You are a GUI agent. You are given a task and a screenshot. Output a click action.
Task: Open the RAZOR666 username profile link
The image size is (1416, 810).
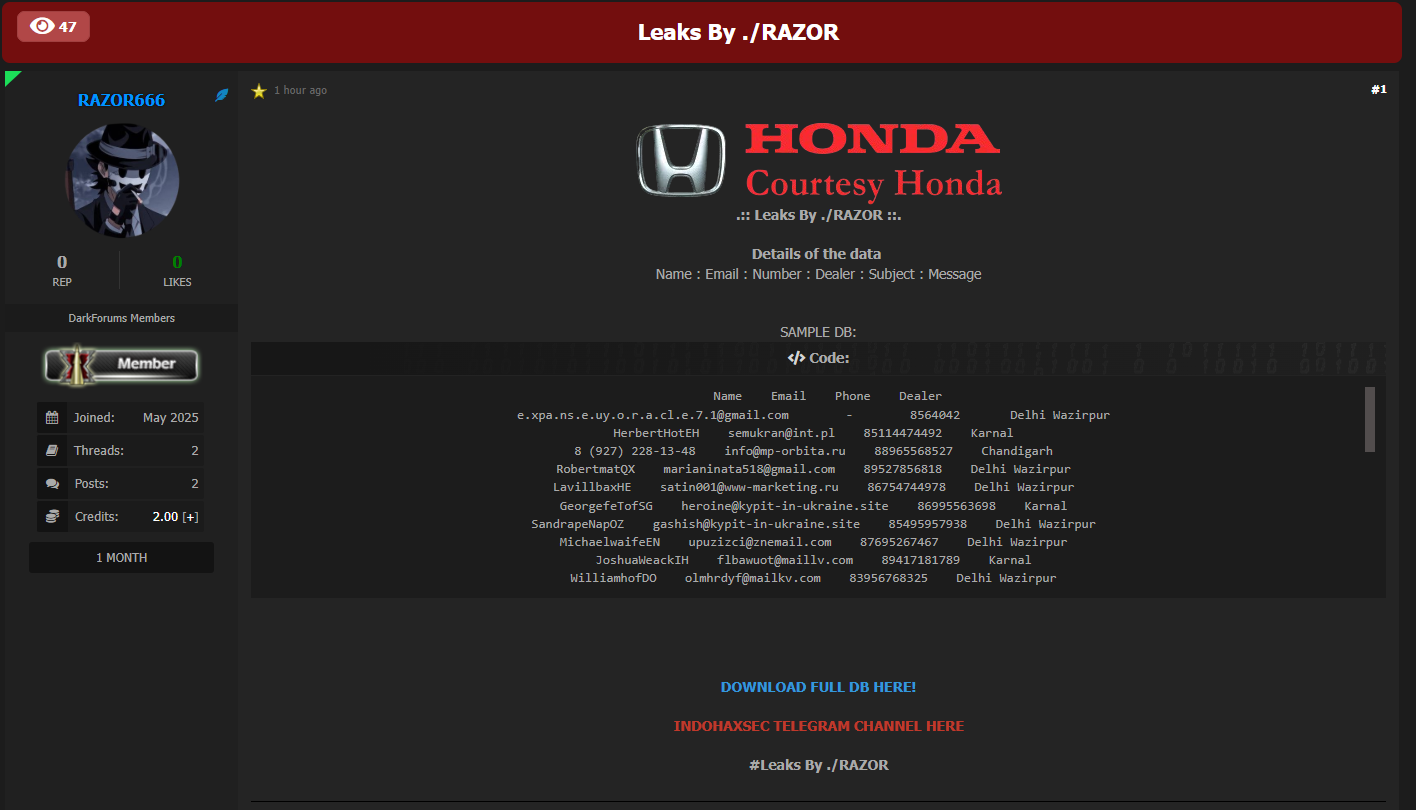[121, 100]
